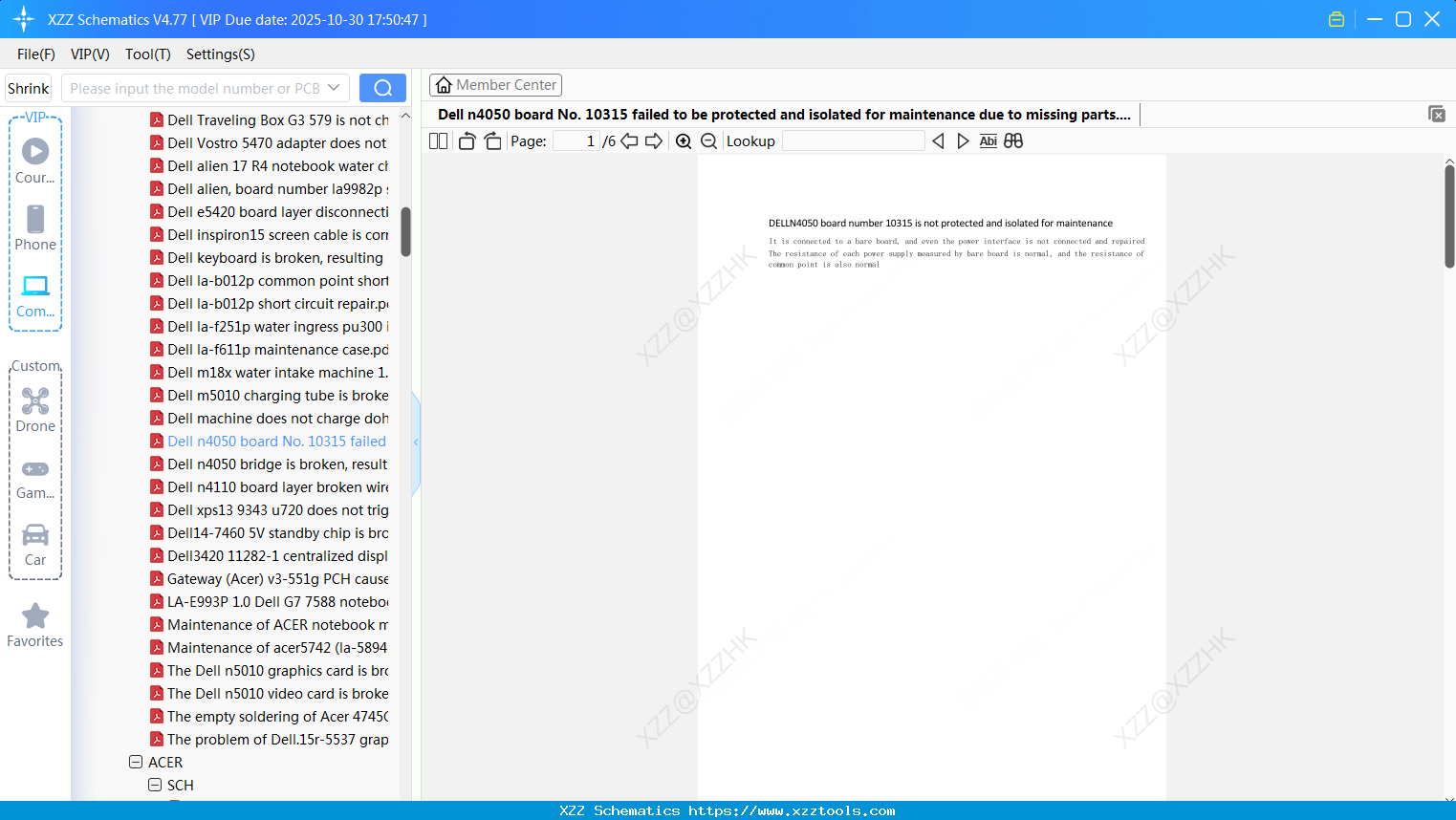Zoom out of the document
The width and height of the screenshot is (1456, 820).
click(x=708, y=141)
